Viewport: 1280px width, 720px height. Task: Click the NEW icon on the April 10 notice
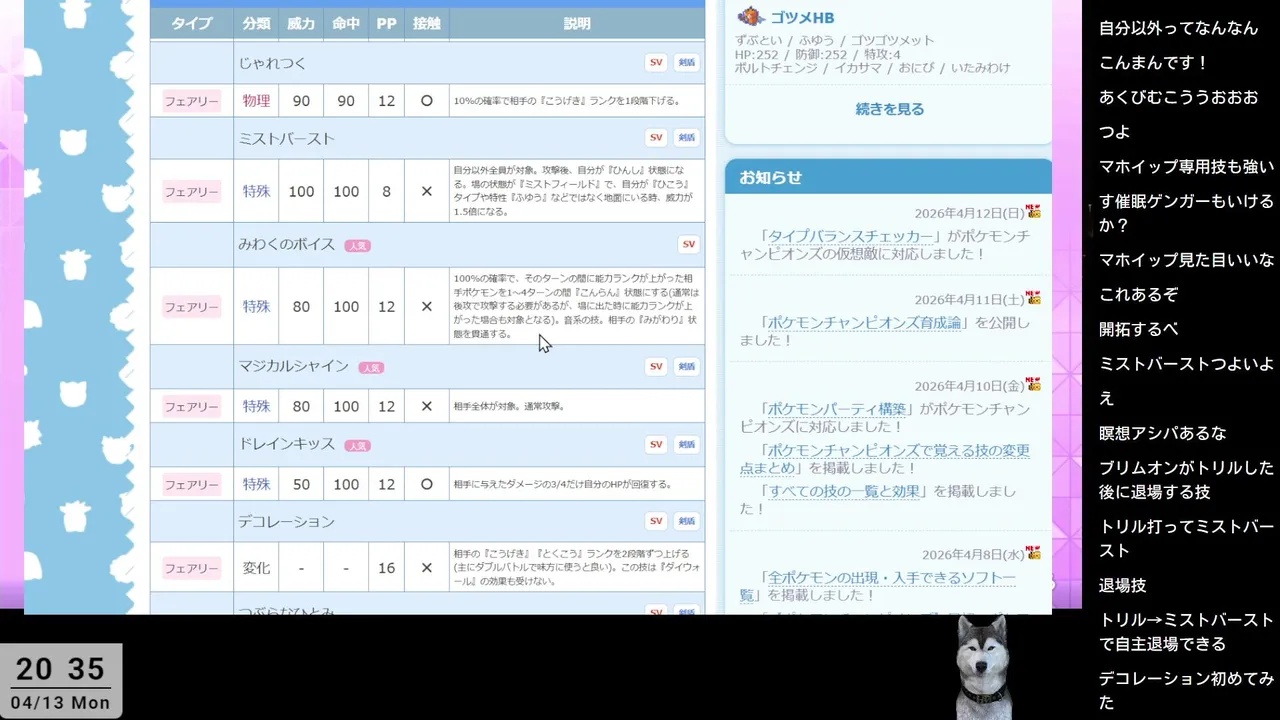pyautogui.click(x=1034, y=385)
